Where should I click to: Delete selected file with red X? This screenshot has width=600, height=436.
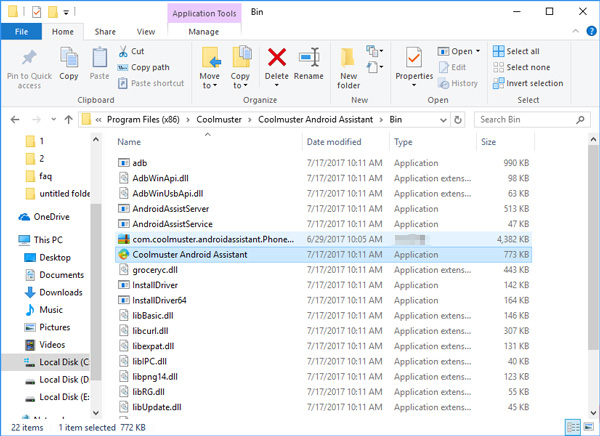277,57
